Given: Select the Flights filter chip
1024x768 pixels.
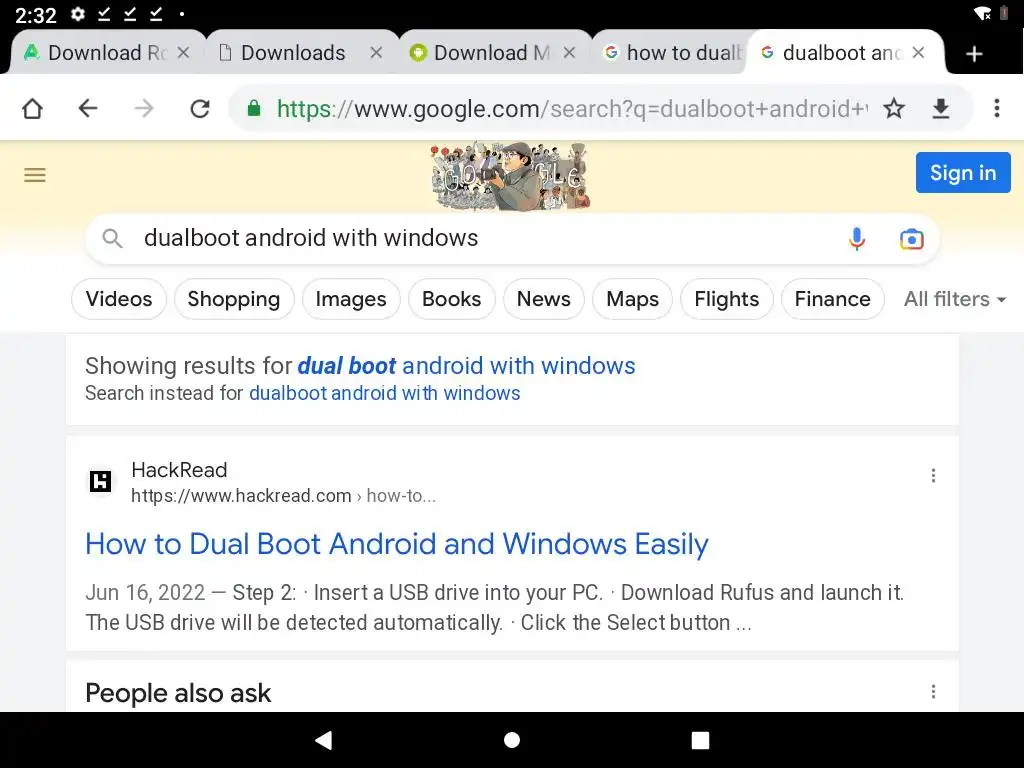Looking at the screenshot, I should pos(726,299).
